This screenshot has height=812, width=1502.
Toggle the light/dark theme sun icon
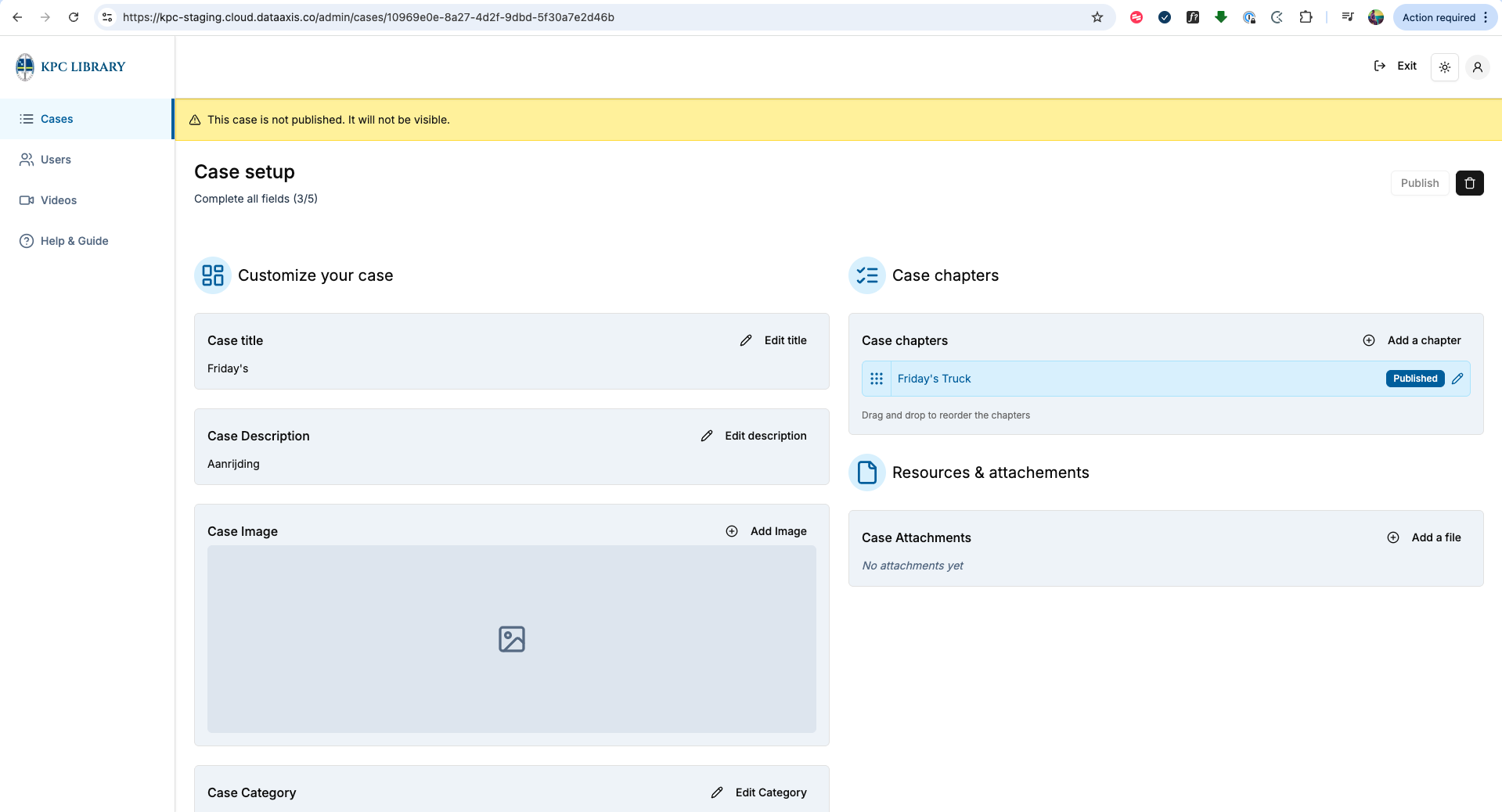pyautogui.click(x=1445, y=67)
